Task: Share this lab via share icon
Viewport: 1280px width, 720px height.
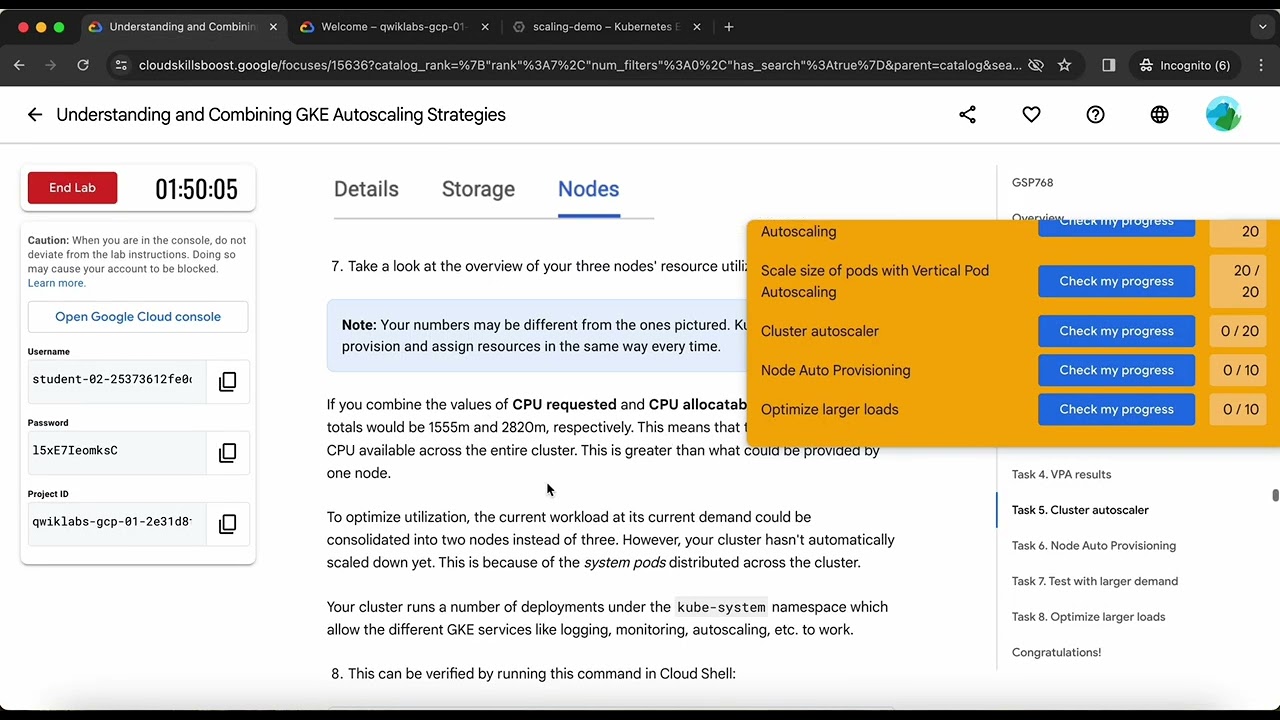Action: [x=967, y=115]
